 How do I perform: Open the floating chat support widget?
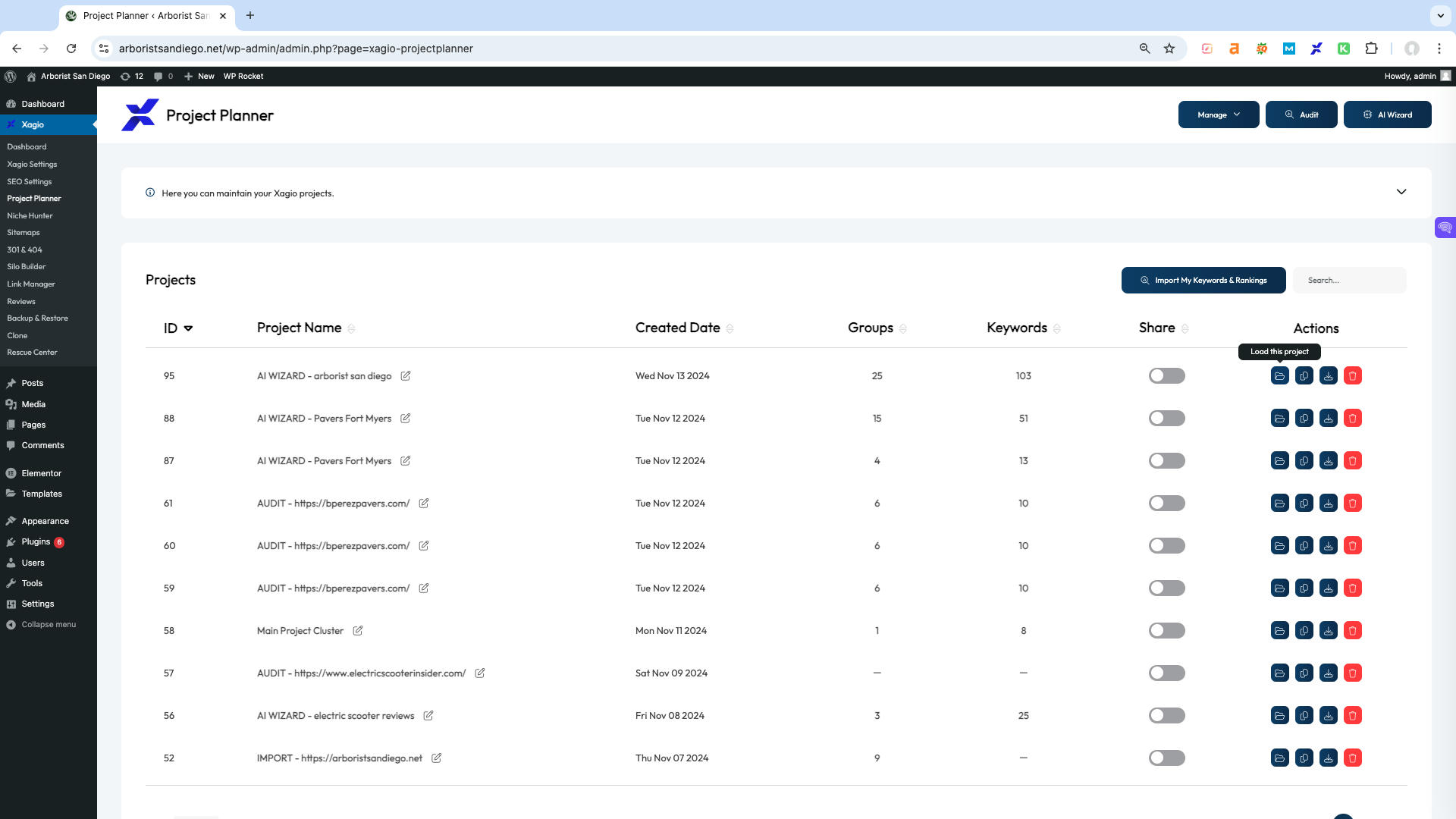[x=1445, y=227]
